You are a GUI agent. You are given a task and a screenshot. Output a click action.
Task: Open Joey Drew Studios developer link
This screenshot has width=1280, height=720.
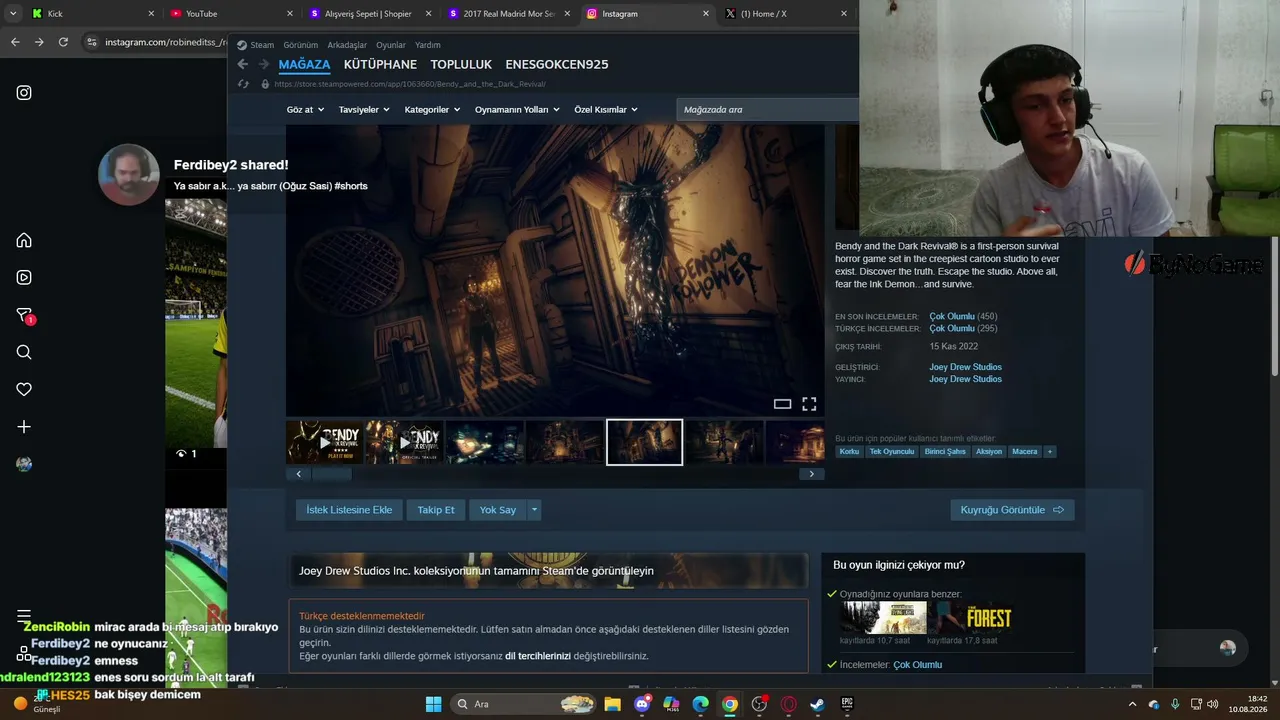[x=965, y=367]
